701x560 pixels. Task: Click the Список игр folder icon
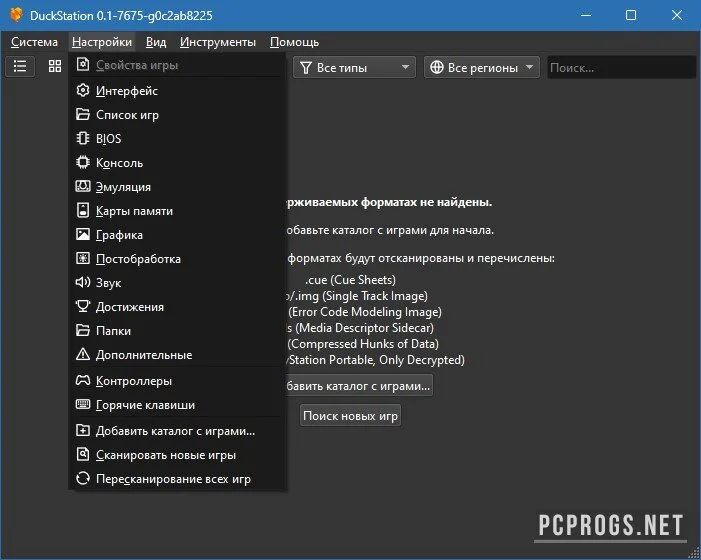[83, 114]
